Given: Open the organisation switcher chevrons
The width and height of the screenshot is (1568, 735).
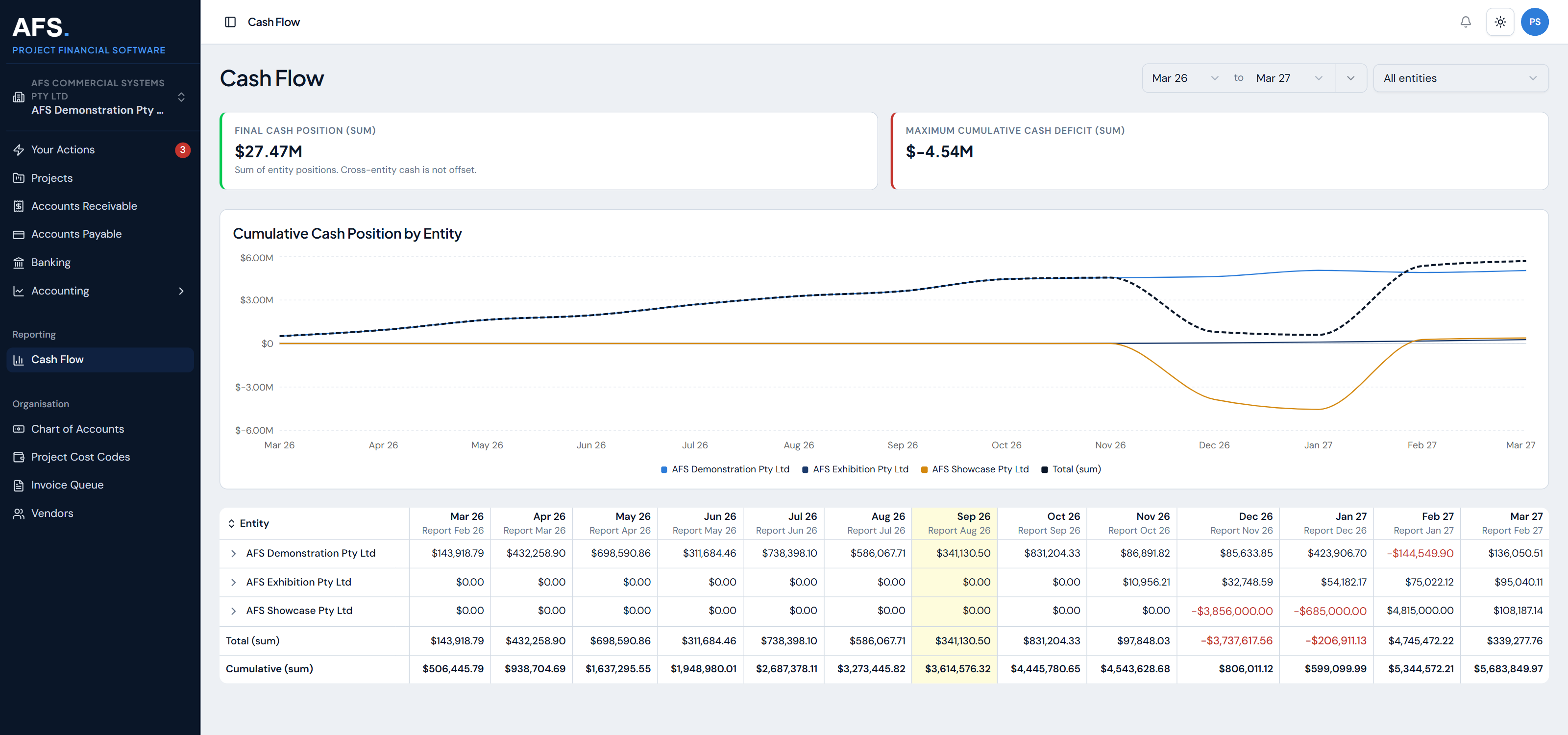Looking at the screenshot, I should [x=181, y=97].
